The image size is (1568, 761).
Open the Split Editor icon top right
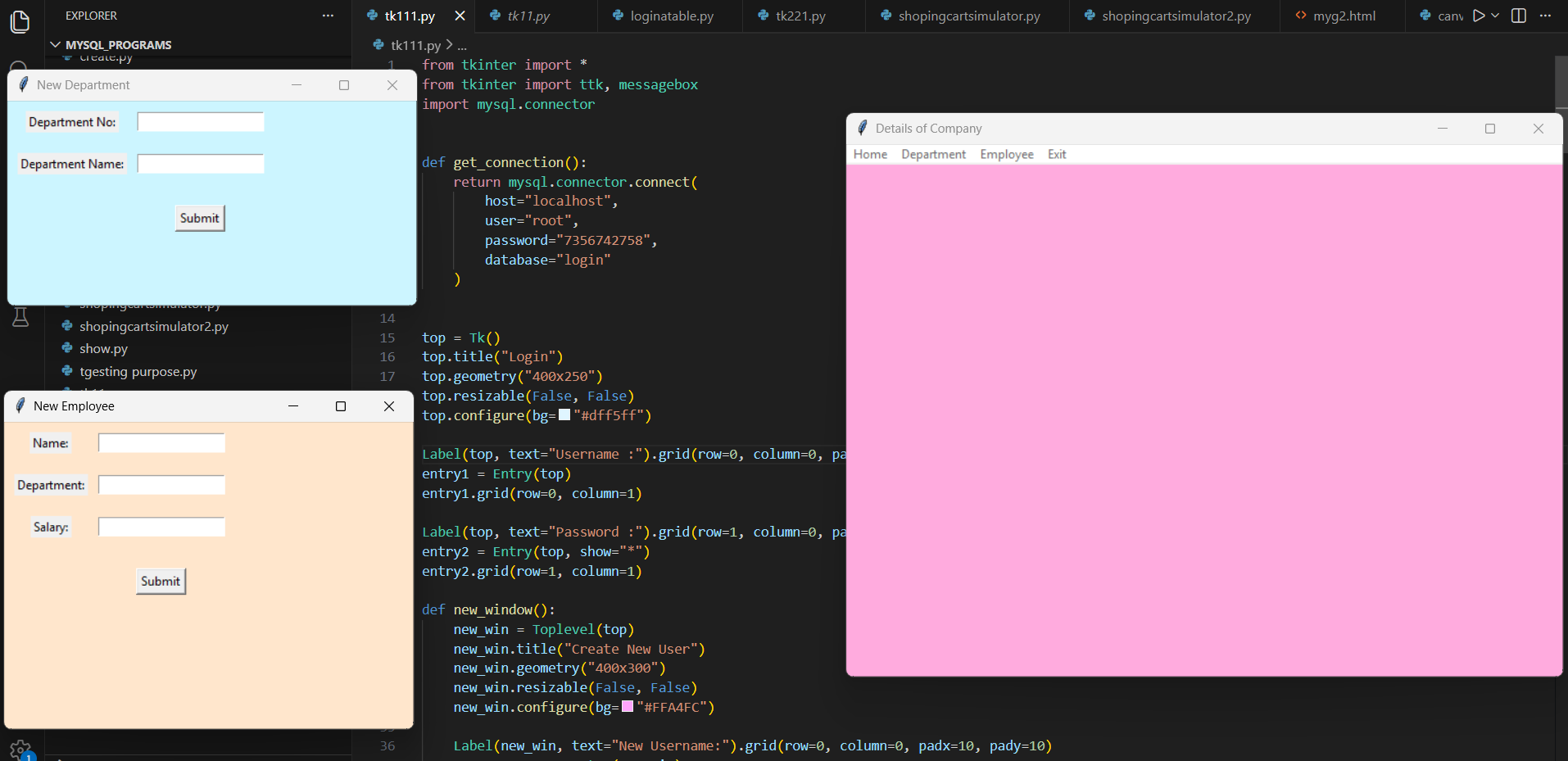click(1519, 15)
